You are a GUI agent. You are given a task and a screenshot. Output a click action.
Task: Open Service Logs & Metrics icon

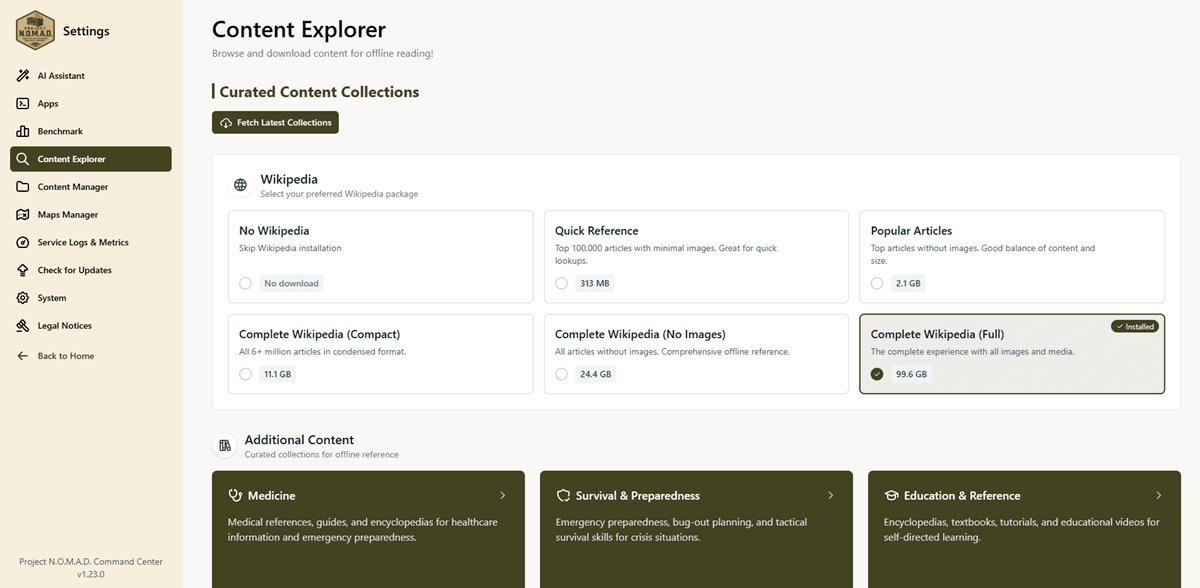(x=22, y=242)
